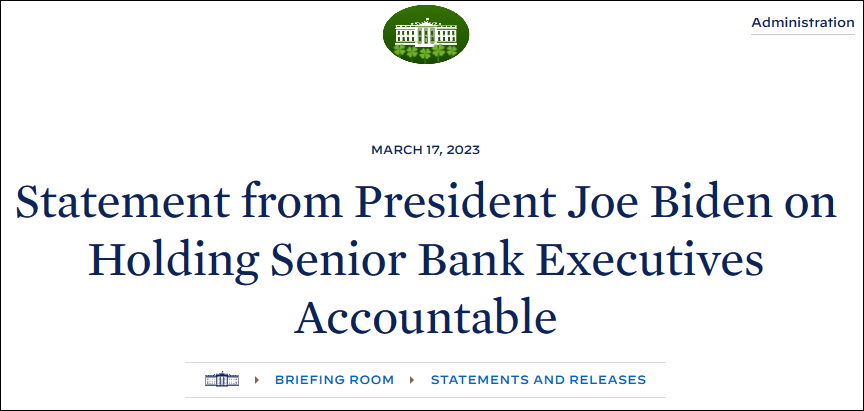
Task: Open the Administration menu
Action: (x=803, y=23)
